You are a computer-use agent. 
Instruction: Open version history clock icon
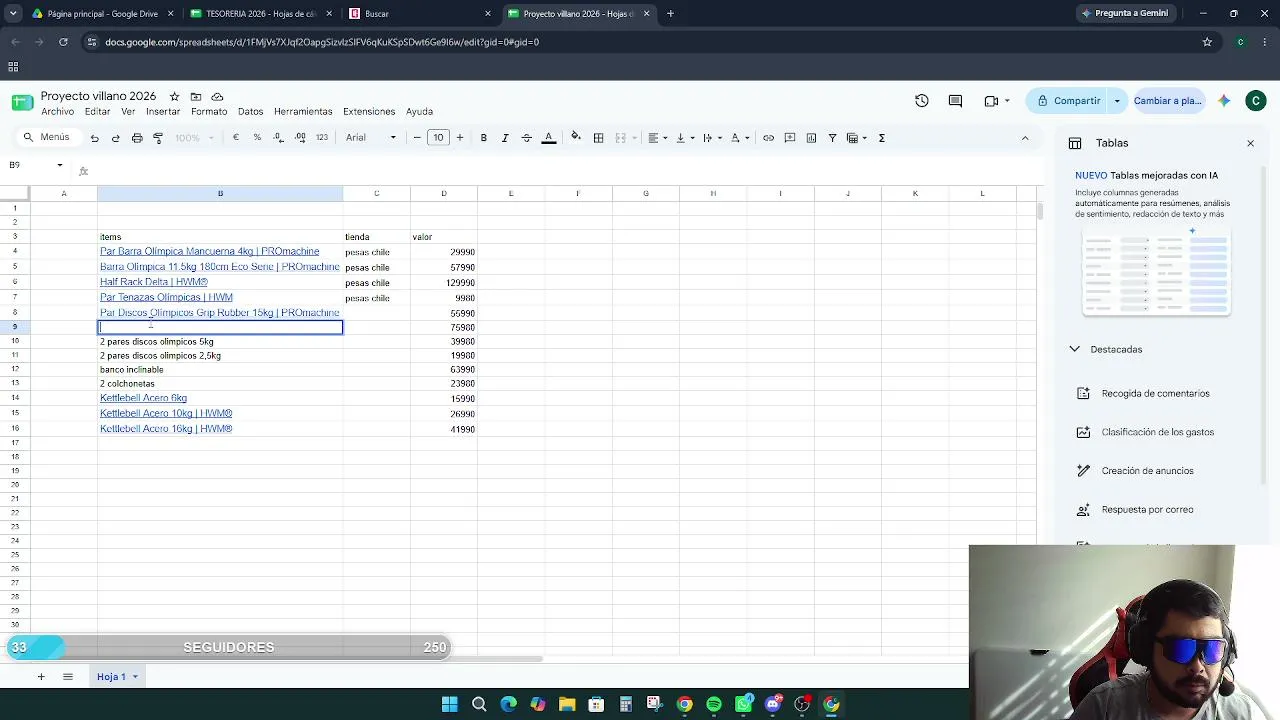(x=922, y=101)
